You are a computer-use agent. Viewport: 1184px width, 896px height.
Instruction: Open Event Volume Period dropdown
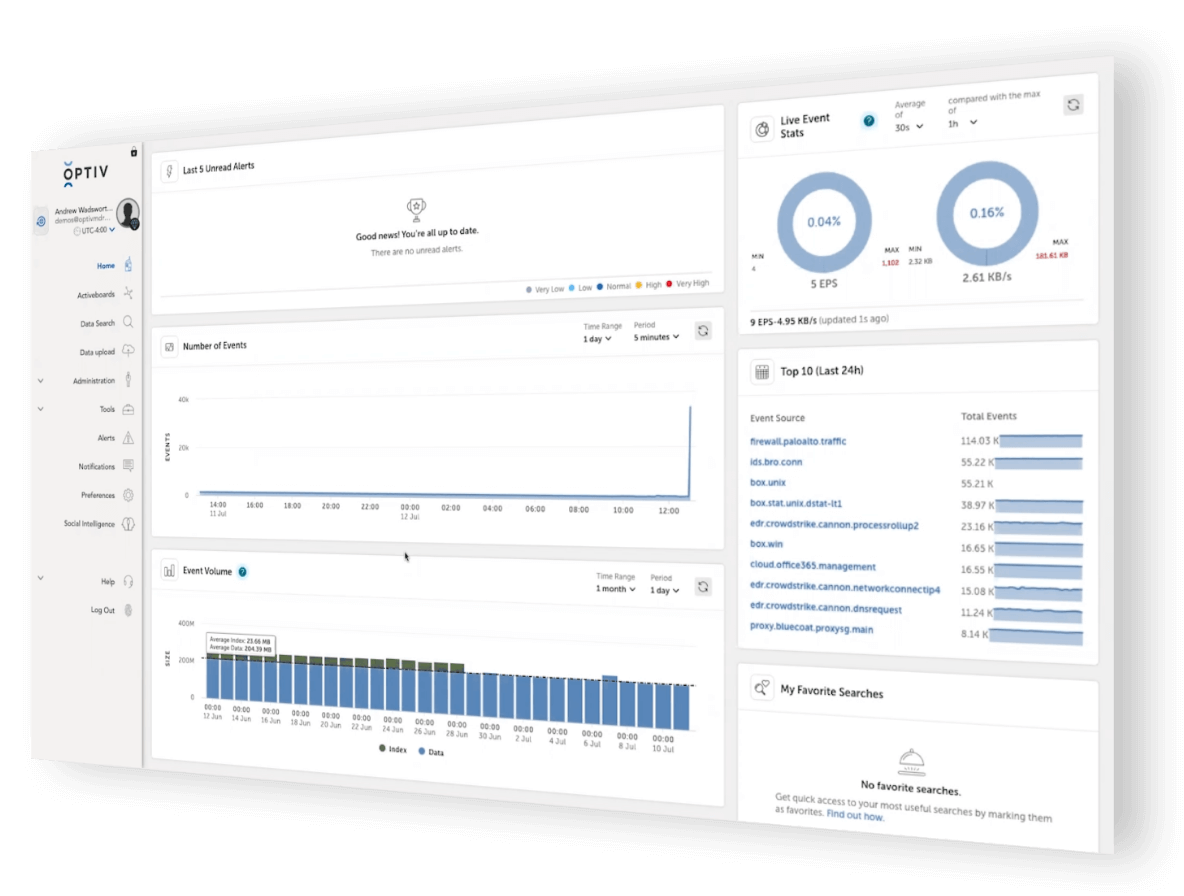tap(664, 590)
